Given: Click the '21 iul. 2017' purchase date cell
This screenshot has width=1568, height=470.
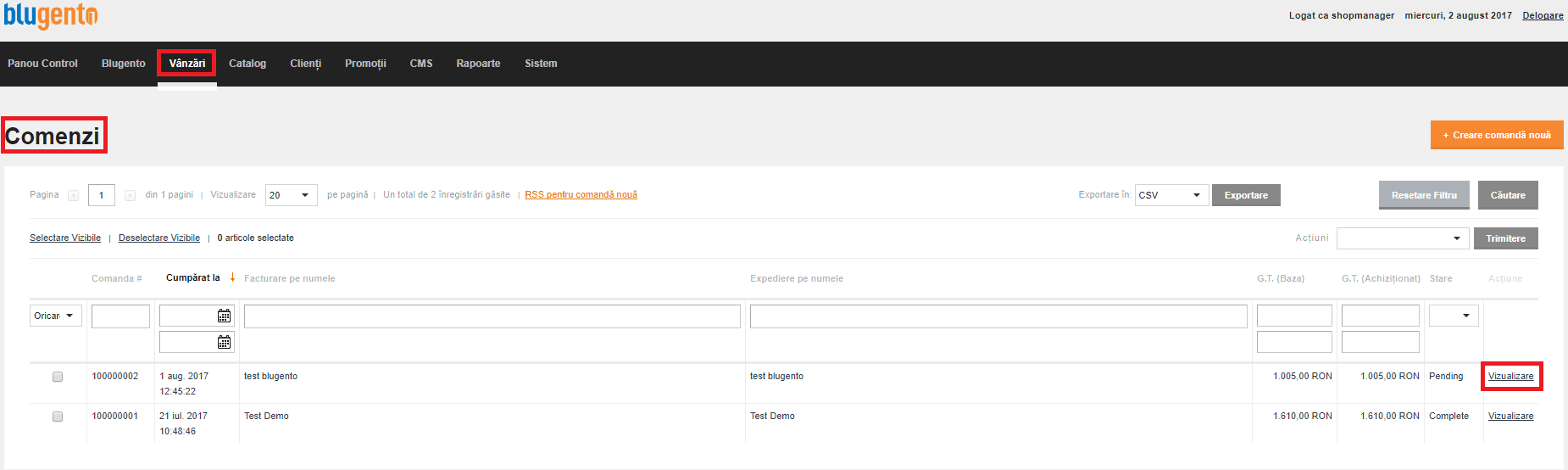Looking at the screenshot, I should [183, 416].
